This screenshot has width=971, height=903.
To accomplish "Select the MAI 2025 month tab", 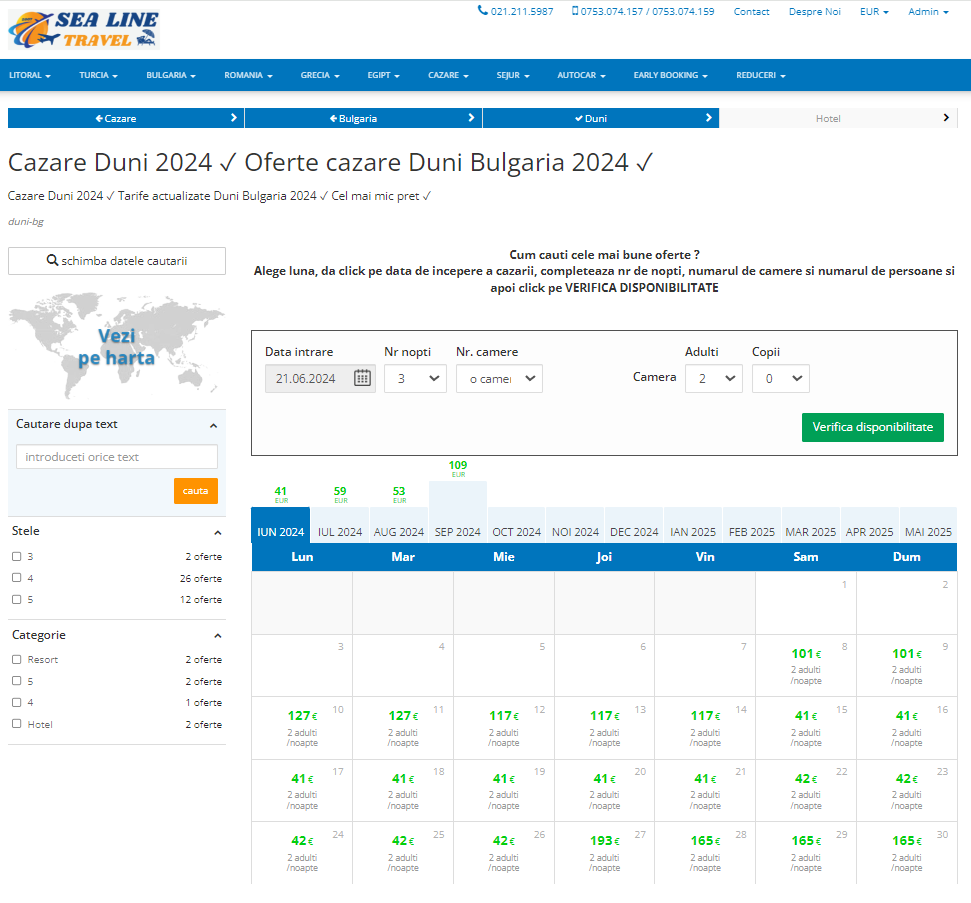I will pos(928,525).
